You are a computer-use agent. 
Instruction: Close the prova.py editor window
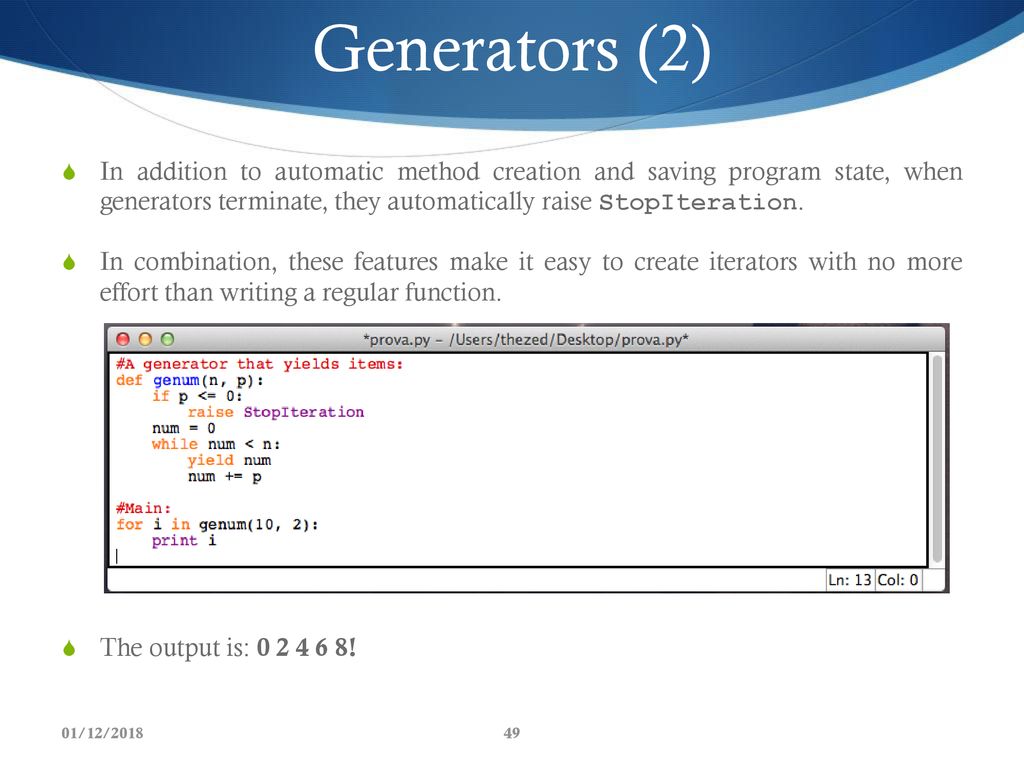point(123,339)
